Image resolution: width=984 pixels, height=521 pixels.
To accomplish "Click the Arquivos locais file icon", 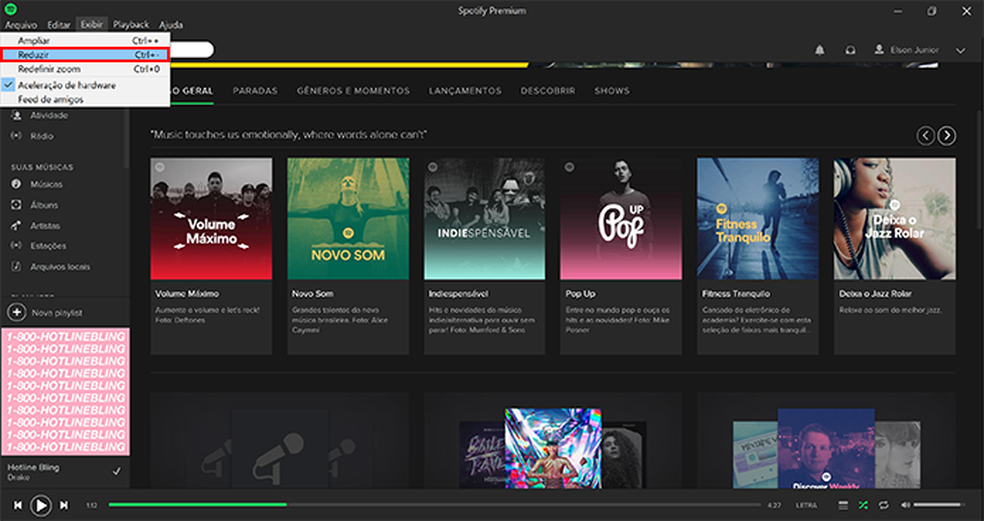I will click(x=17, y=267).
